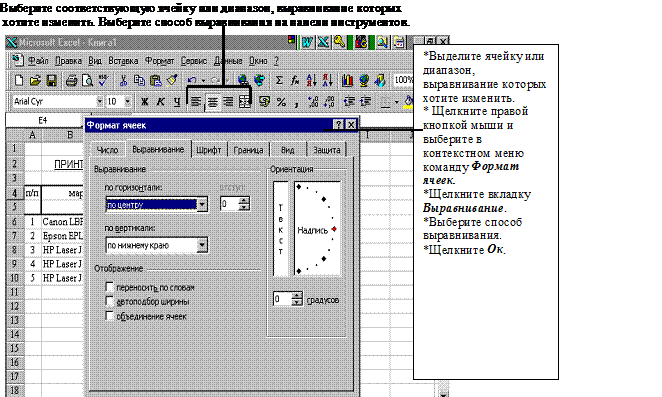This screenshot has width=662, height=397.
Task: Expand the по горизонтали dropdown
Action: [202, 205]
